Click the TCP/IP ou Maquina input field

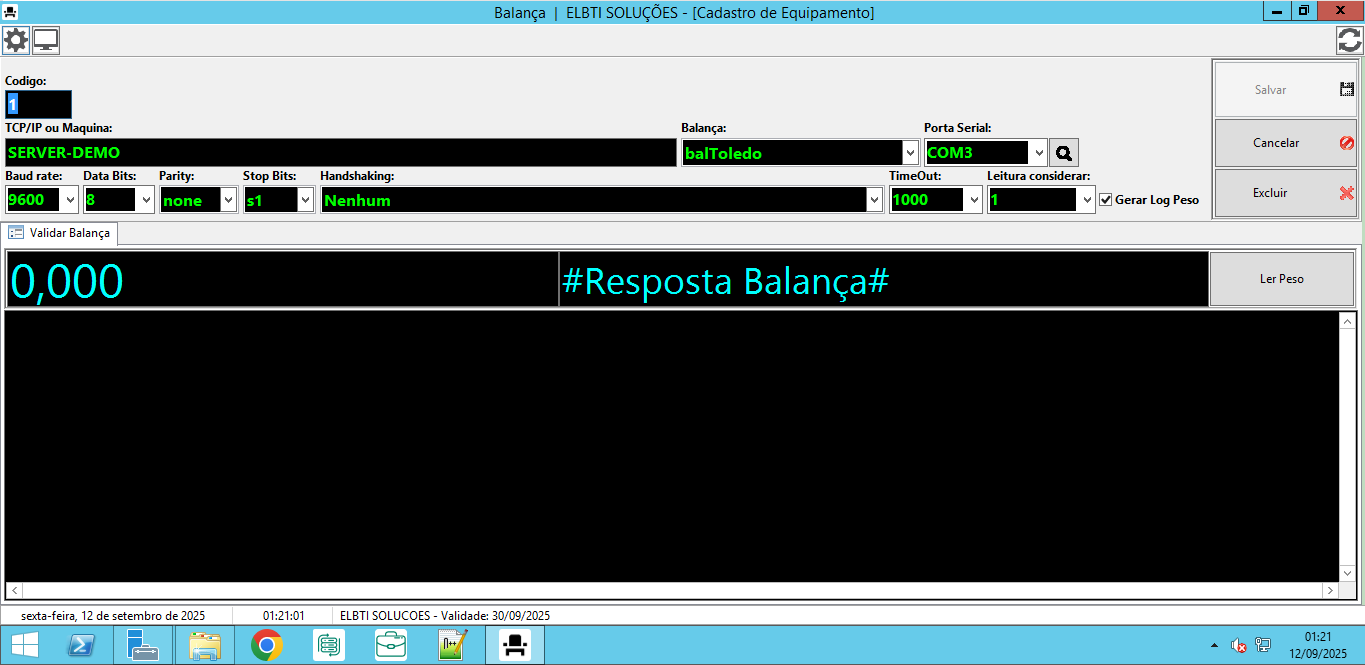tap(340, 153)
